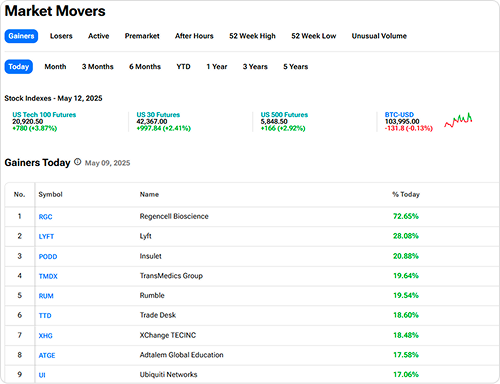View the 52 Week High list
Image resolution: width=500 pixels, height=384 pixels.
click(x=252, y=36)
